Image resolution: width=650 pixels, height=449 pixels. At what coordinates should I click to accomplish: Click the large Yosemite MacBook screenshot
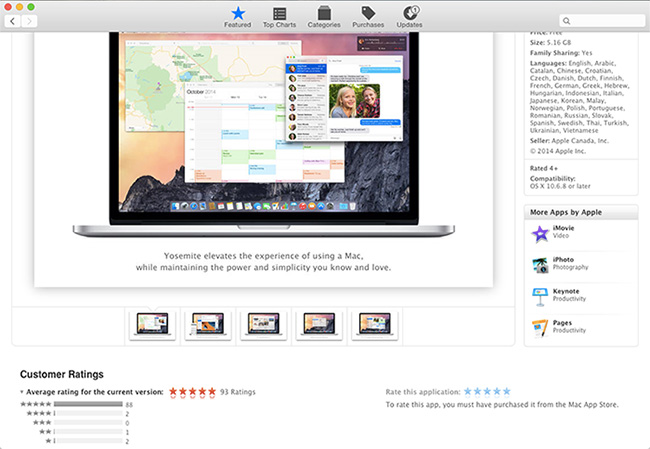tap(264, 133)
